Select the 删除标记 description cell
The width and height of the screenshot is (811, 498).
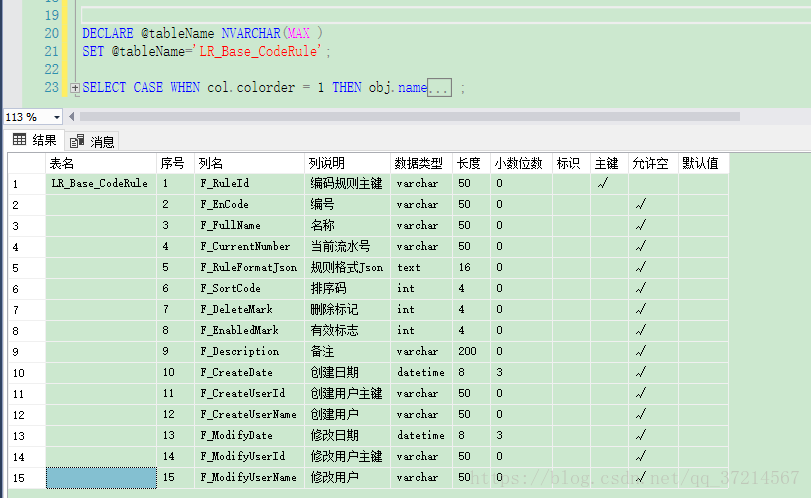point(348,310)
